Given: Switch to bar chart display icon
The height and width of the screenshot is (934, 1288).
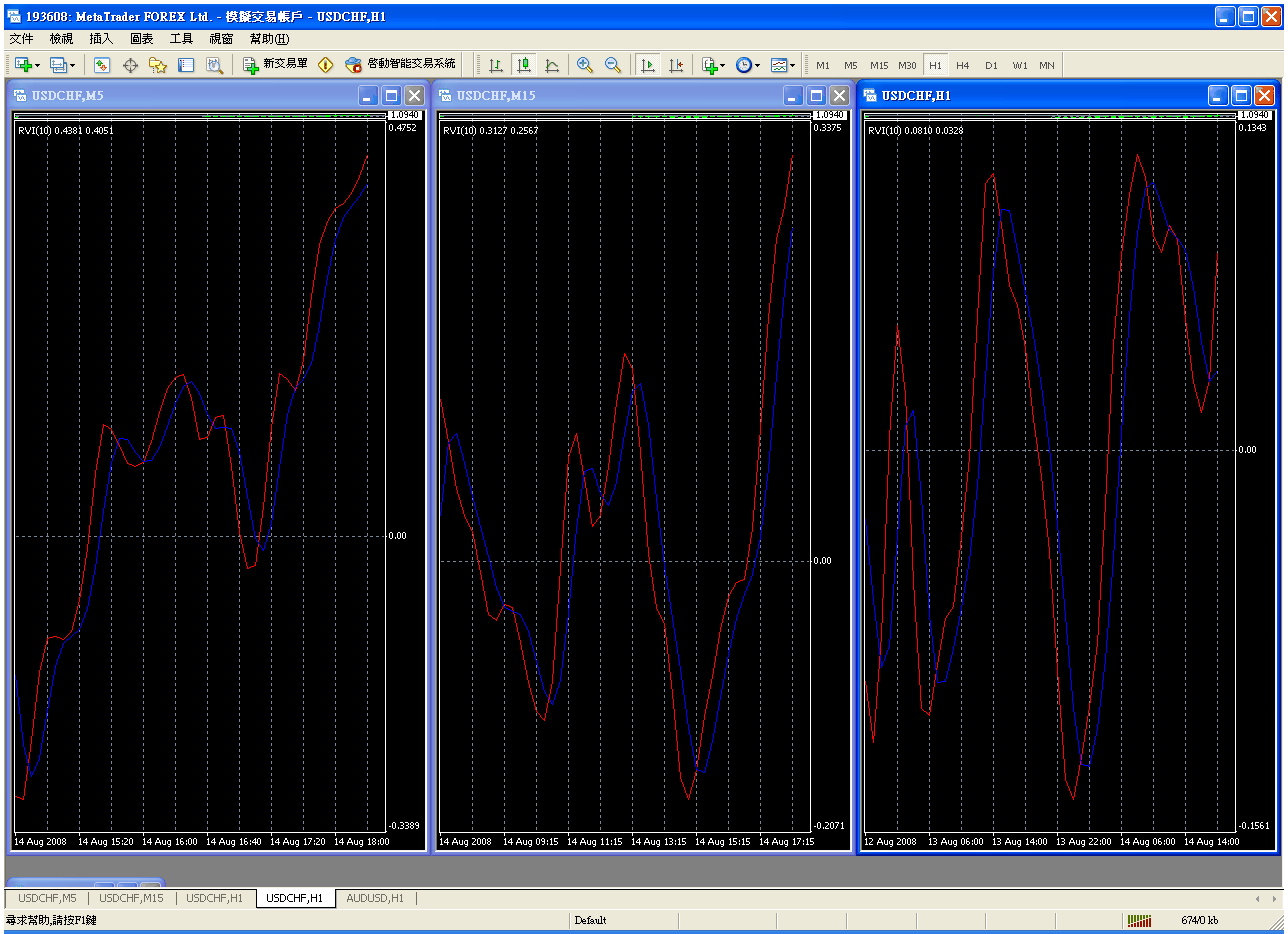Looking at the screenshot, I should [x=495, y=65].
